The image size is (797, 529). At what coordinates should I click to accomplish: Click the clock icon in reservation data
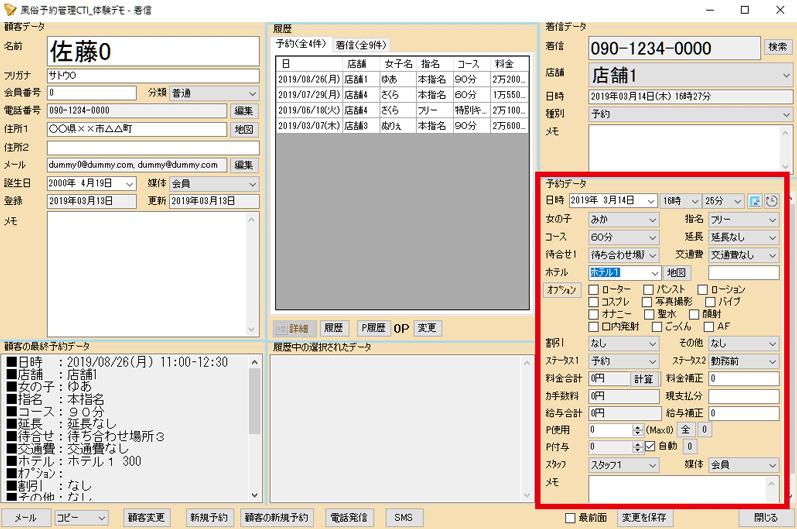click(x=771, y=201)
